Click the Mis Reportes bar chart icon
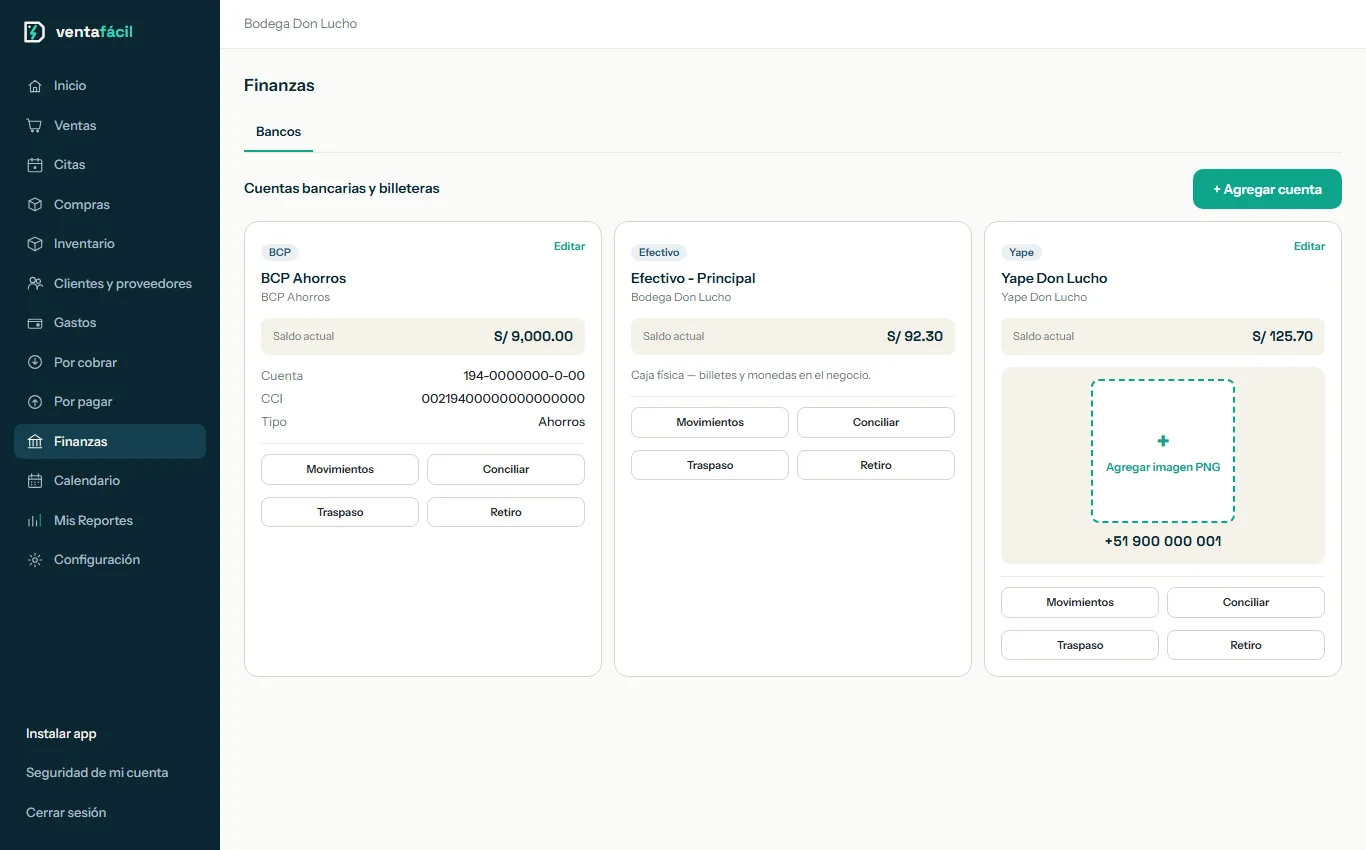The width and height of the screenshot is (1366, 850). click(35, 521)
